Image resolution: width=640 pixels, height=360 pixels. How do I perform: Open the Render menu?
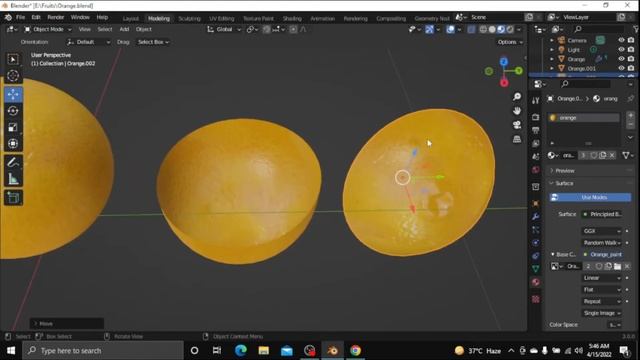click(x=56, y=18)
